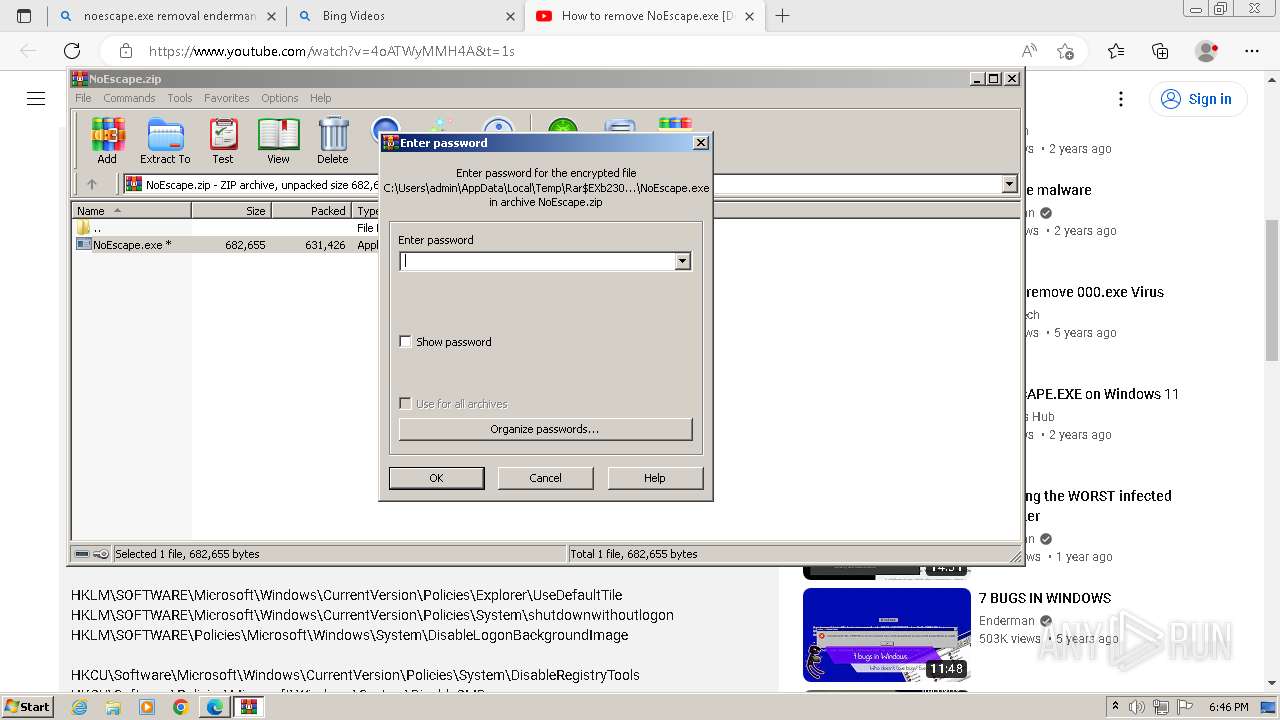Switch to noescape.exe removal enderman tab

point(167,16)
